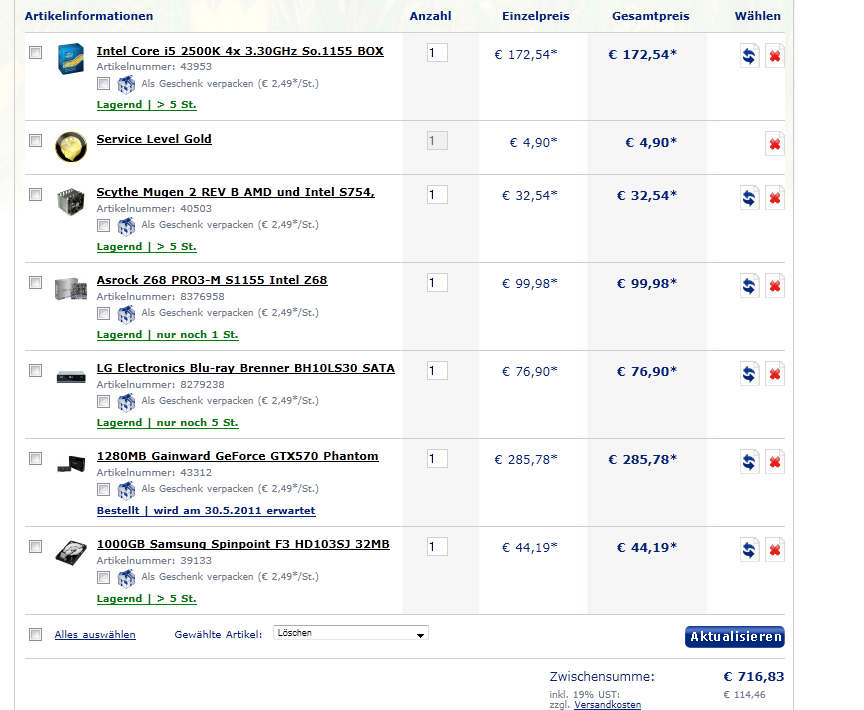Open Scythe Mugen 2 REV B product link
Viewport: 864px width, 710px height.
[235, 192]
